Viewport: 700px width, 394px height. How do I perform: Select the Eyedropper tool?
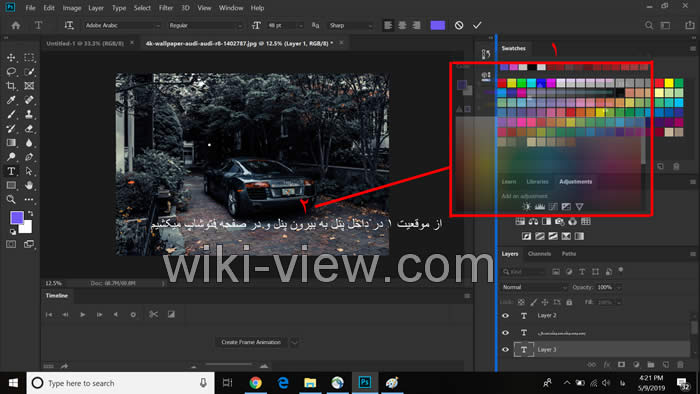click(x=11, y=100)
